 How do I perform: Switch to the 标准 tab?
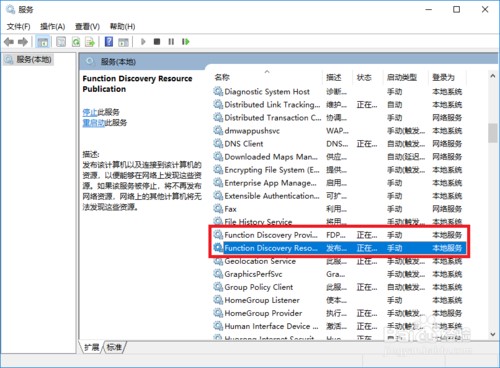click(114, 347)
